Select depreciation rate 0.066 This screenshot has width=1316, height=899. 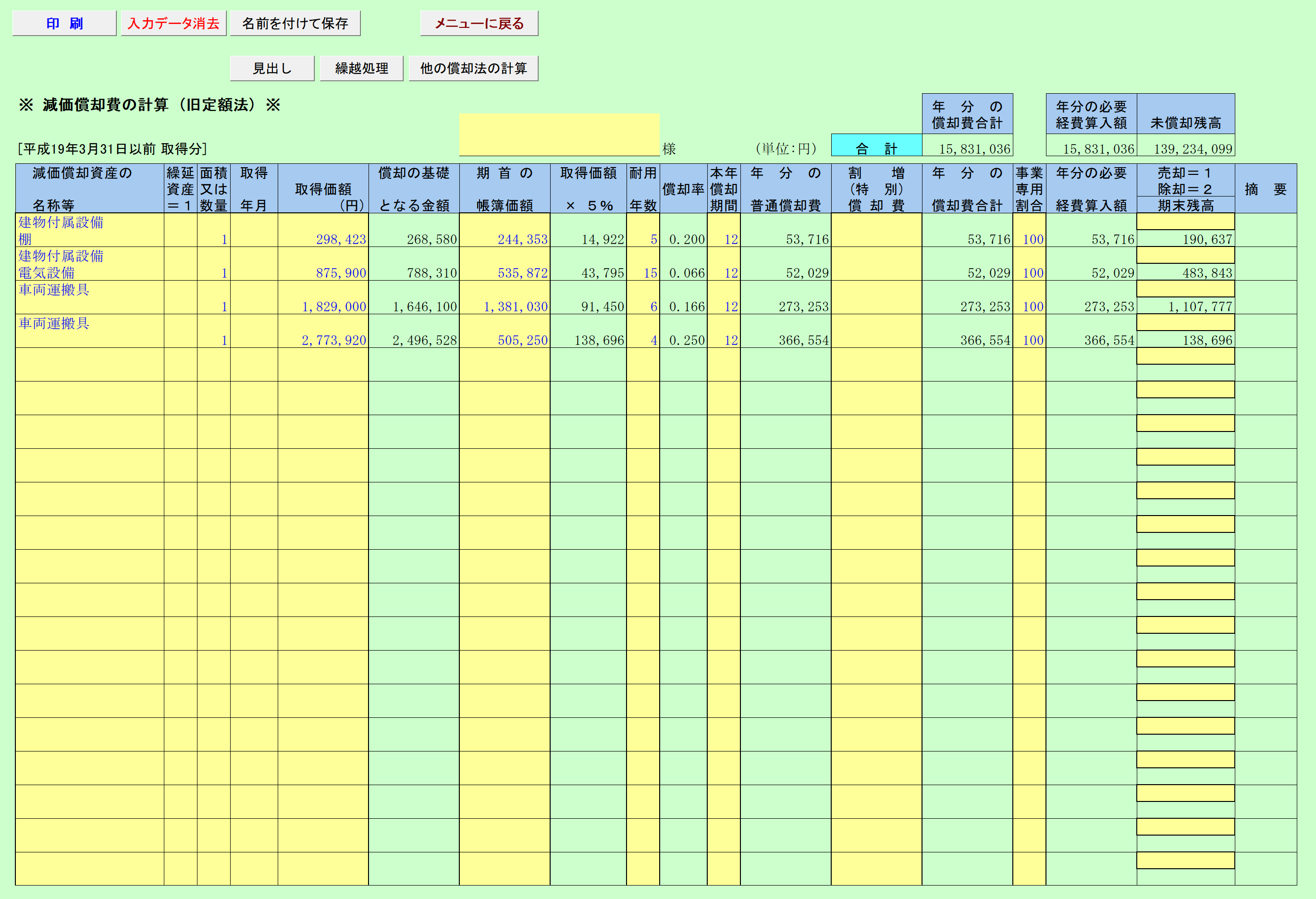click(x=684, y=264)
